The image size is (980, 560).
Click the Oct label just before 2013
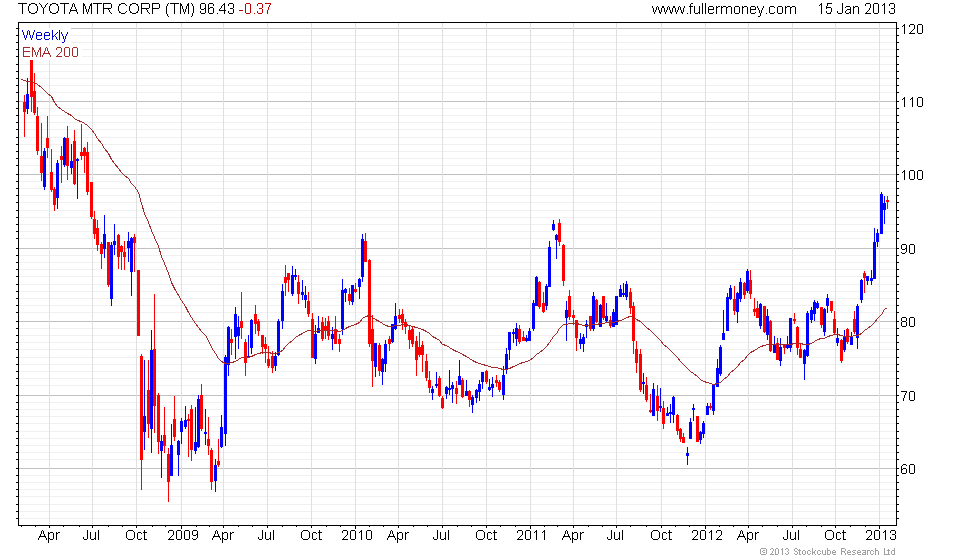[836, 536]
